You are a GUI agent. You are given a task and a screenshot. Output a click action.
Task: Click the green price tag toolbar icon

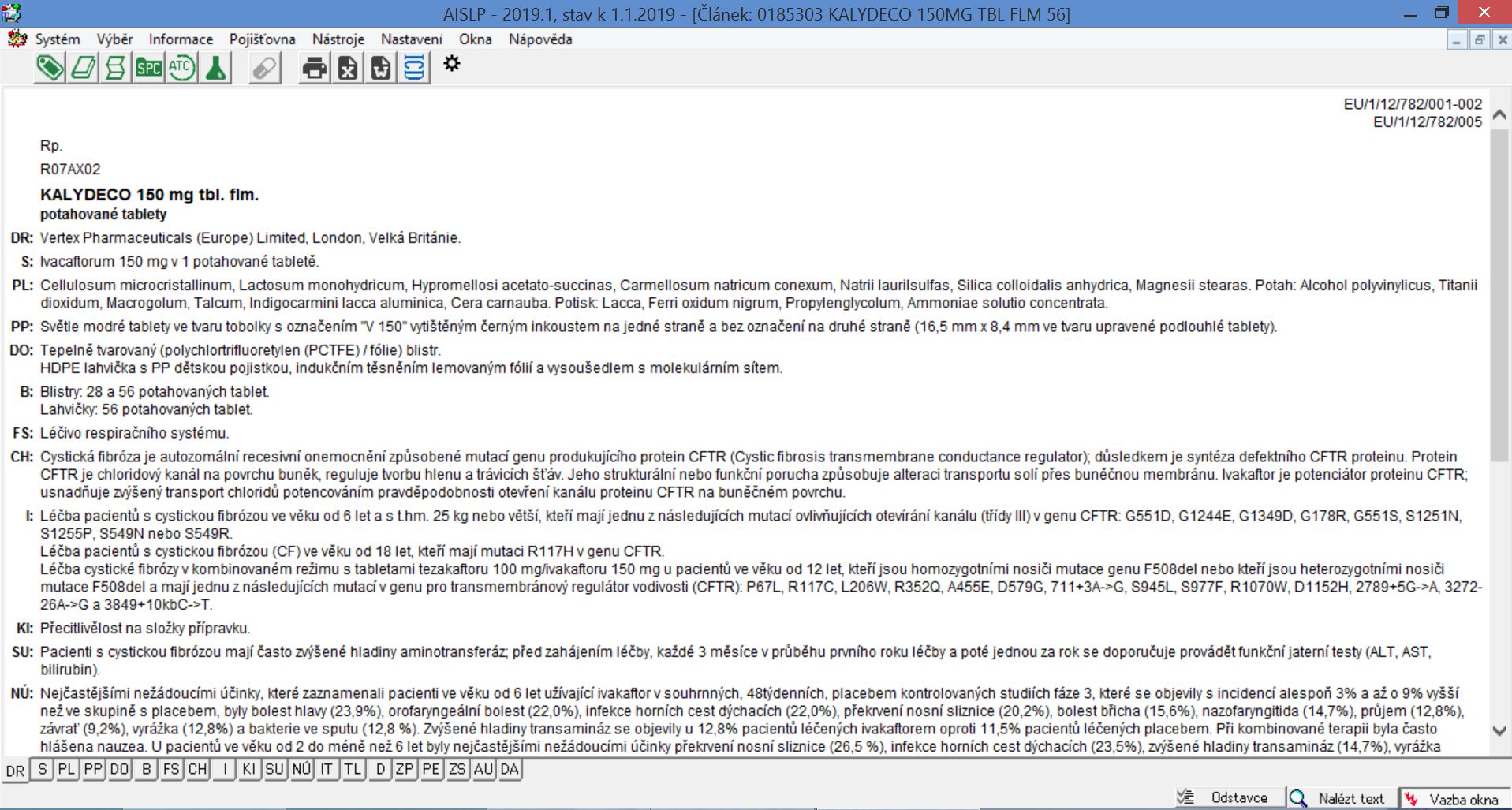pos(50,69)
